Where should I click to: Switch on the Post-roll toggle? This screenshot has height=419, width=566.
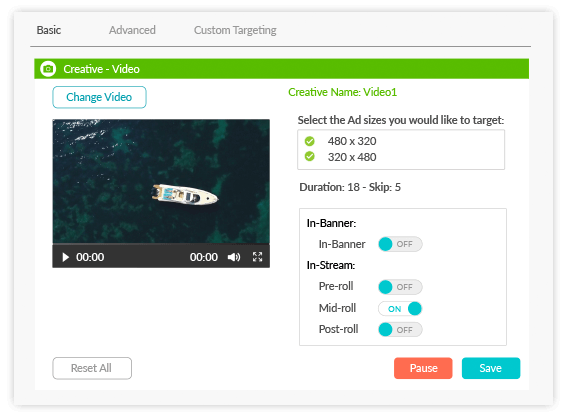(400, 329)
